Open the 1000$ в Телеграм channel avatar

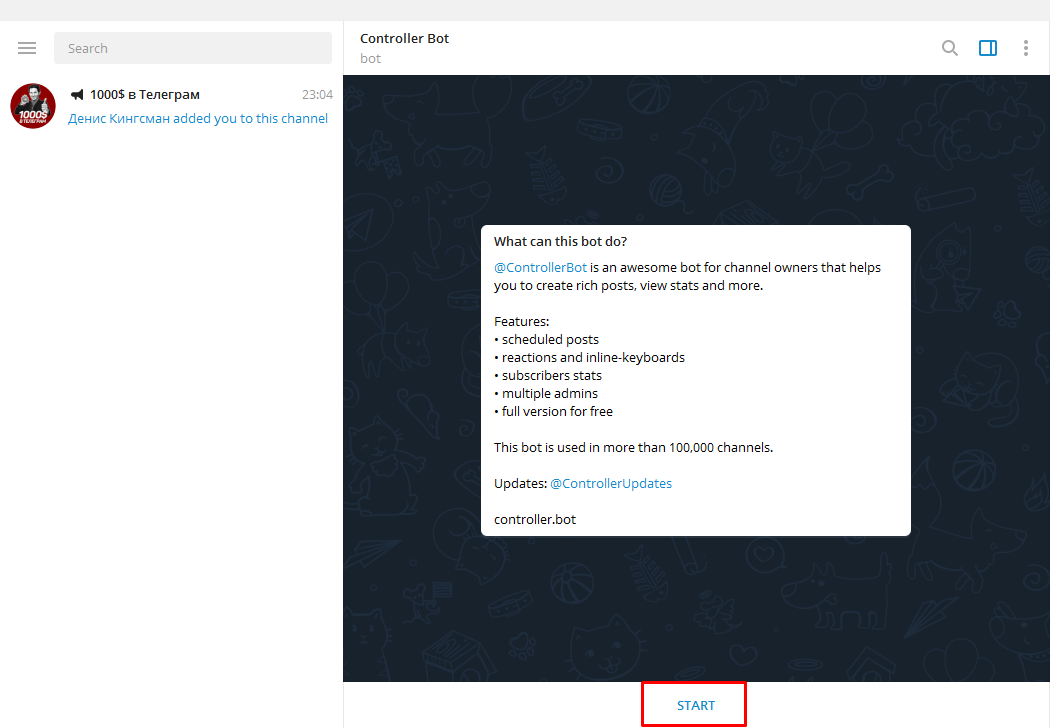(x=33, y=106)
